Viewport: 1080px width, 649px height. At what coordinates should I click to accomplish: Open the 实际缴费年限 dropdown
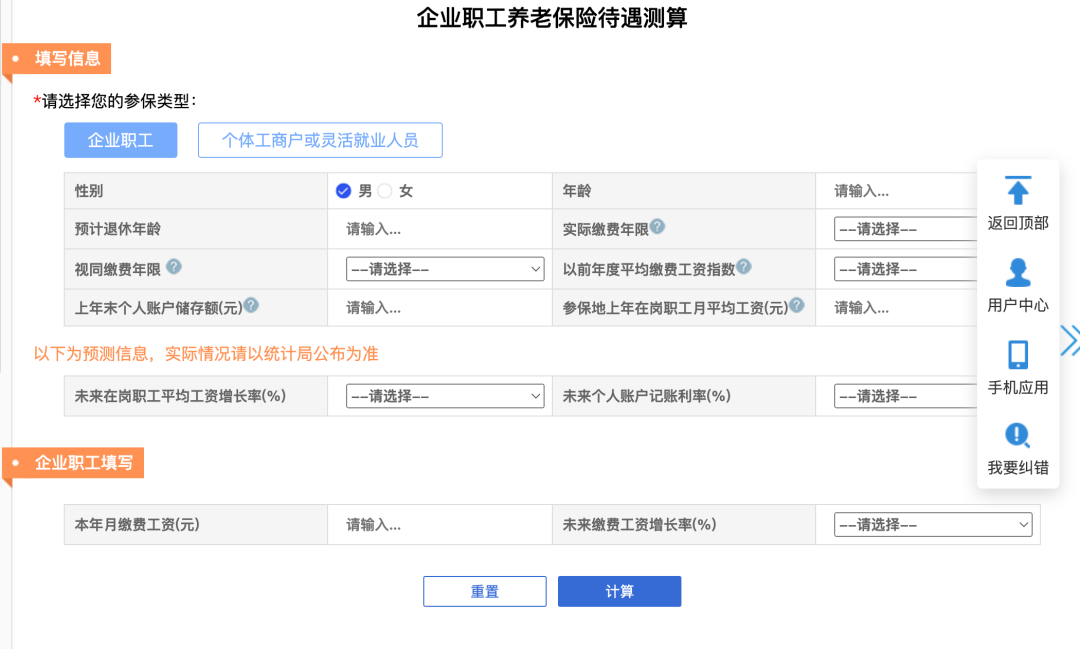pos(905,229)
